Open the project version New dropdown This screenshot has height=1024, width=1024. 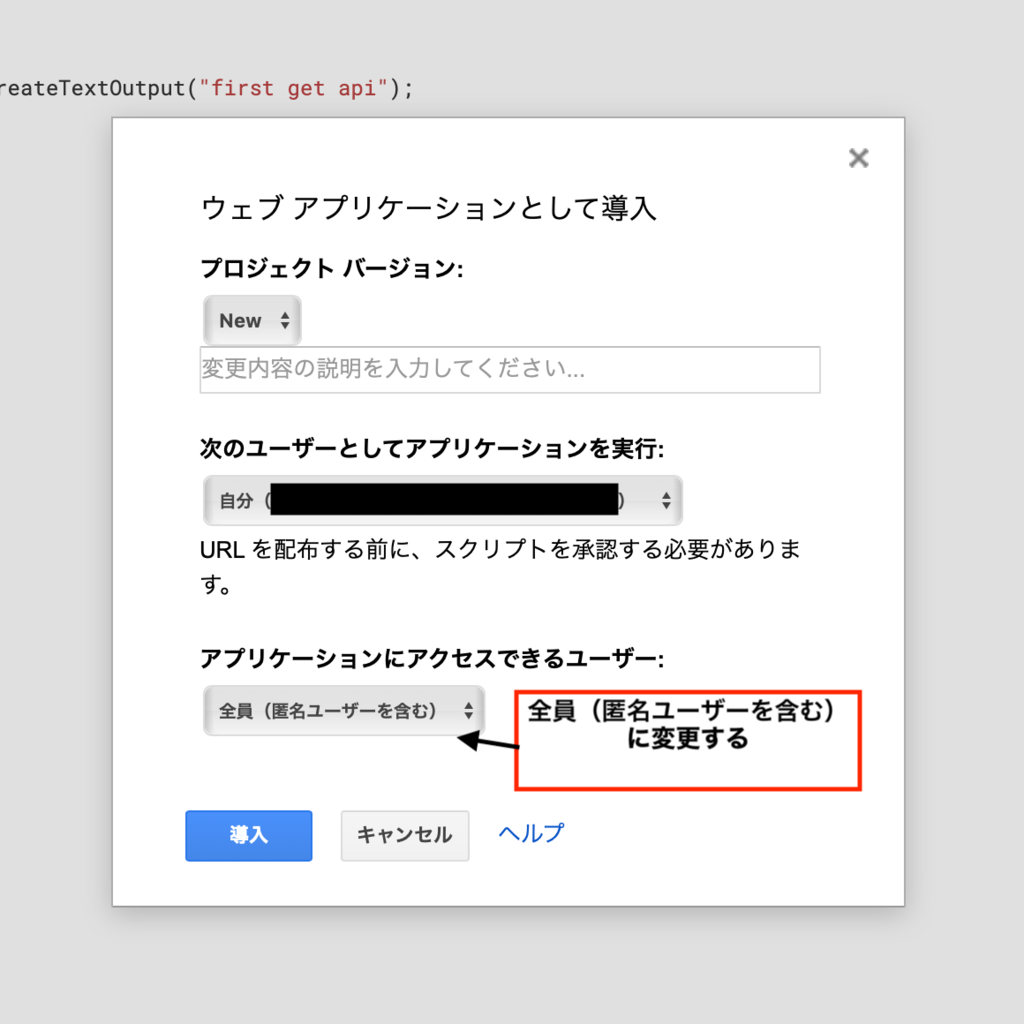tap(252, 320)
